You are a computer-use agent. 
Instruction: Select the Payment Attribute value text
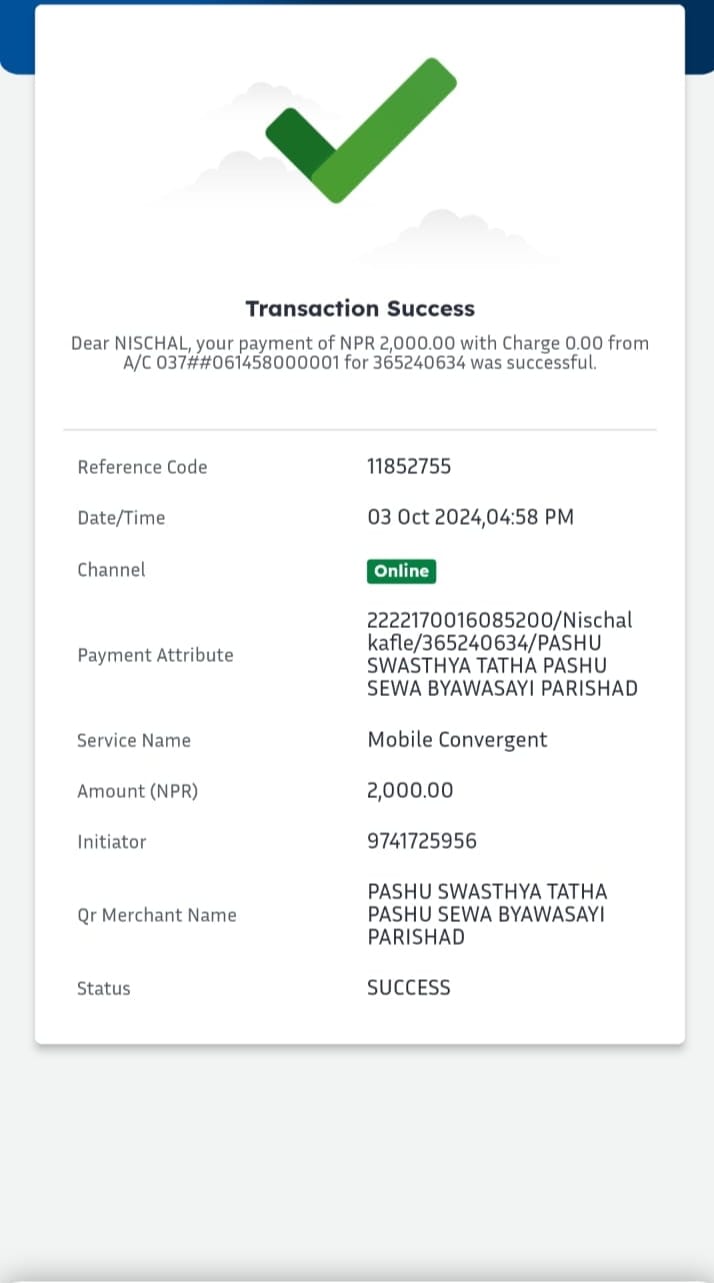502,654
